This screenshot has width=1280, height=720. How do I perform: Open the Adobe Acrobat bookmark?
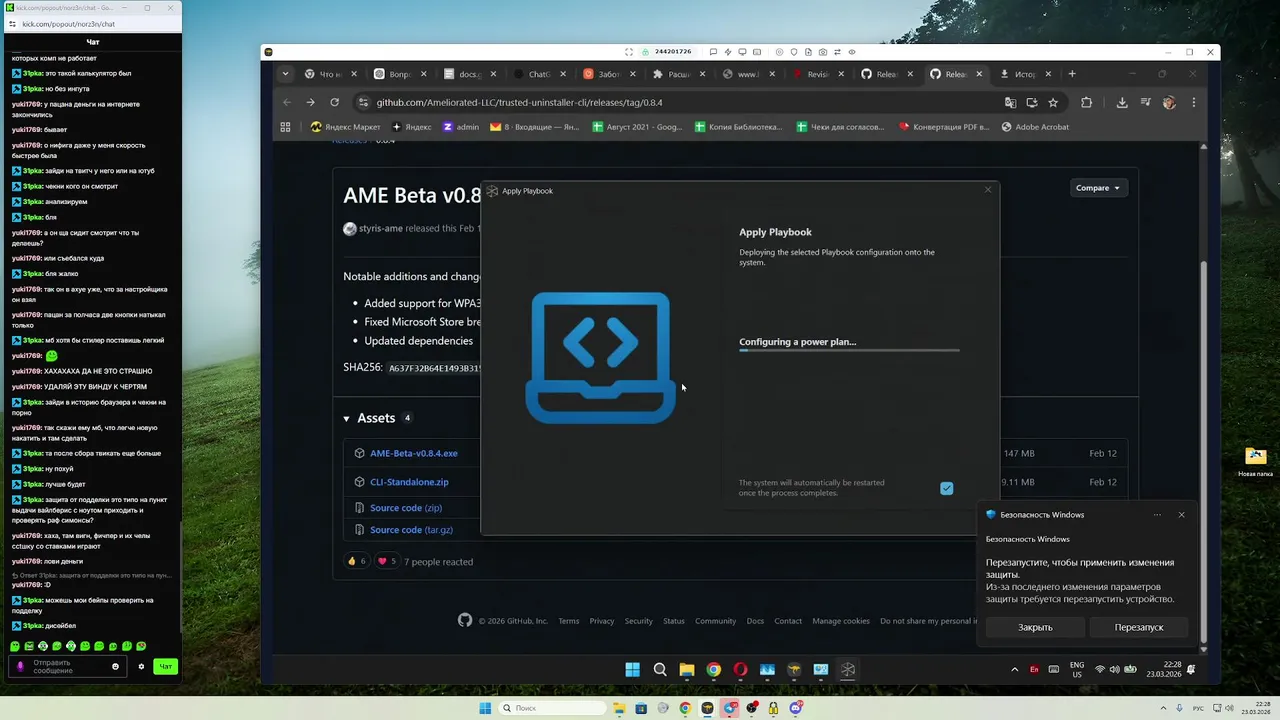pos(1034,127)
